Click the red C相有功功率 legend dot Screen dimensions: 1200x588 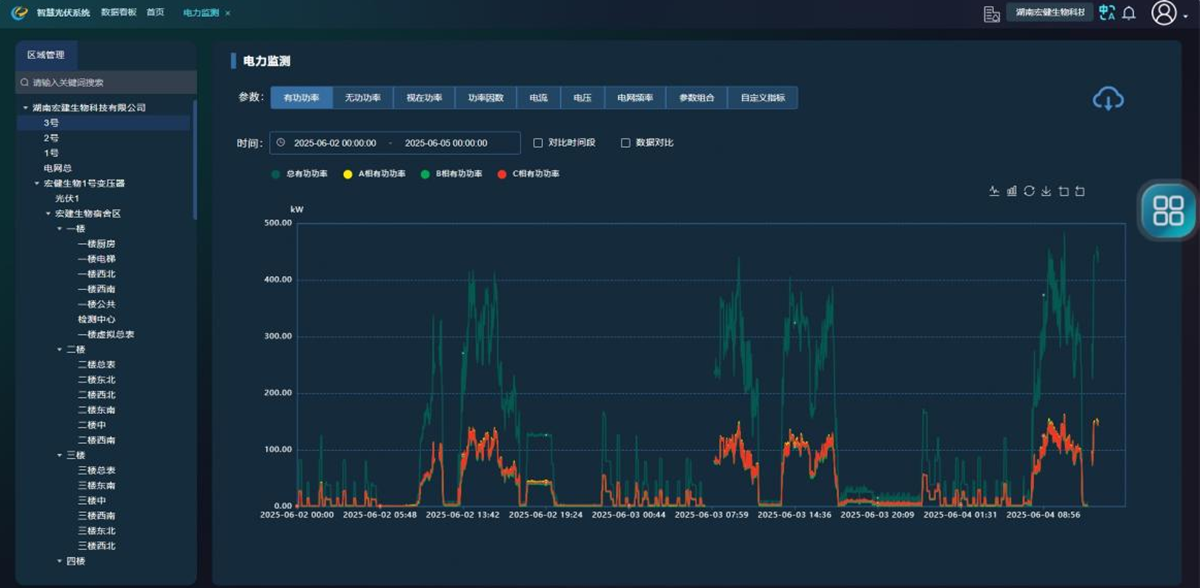(502, 174)
